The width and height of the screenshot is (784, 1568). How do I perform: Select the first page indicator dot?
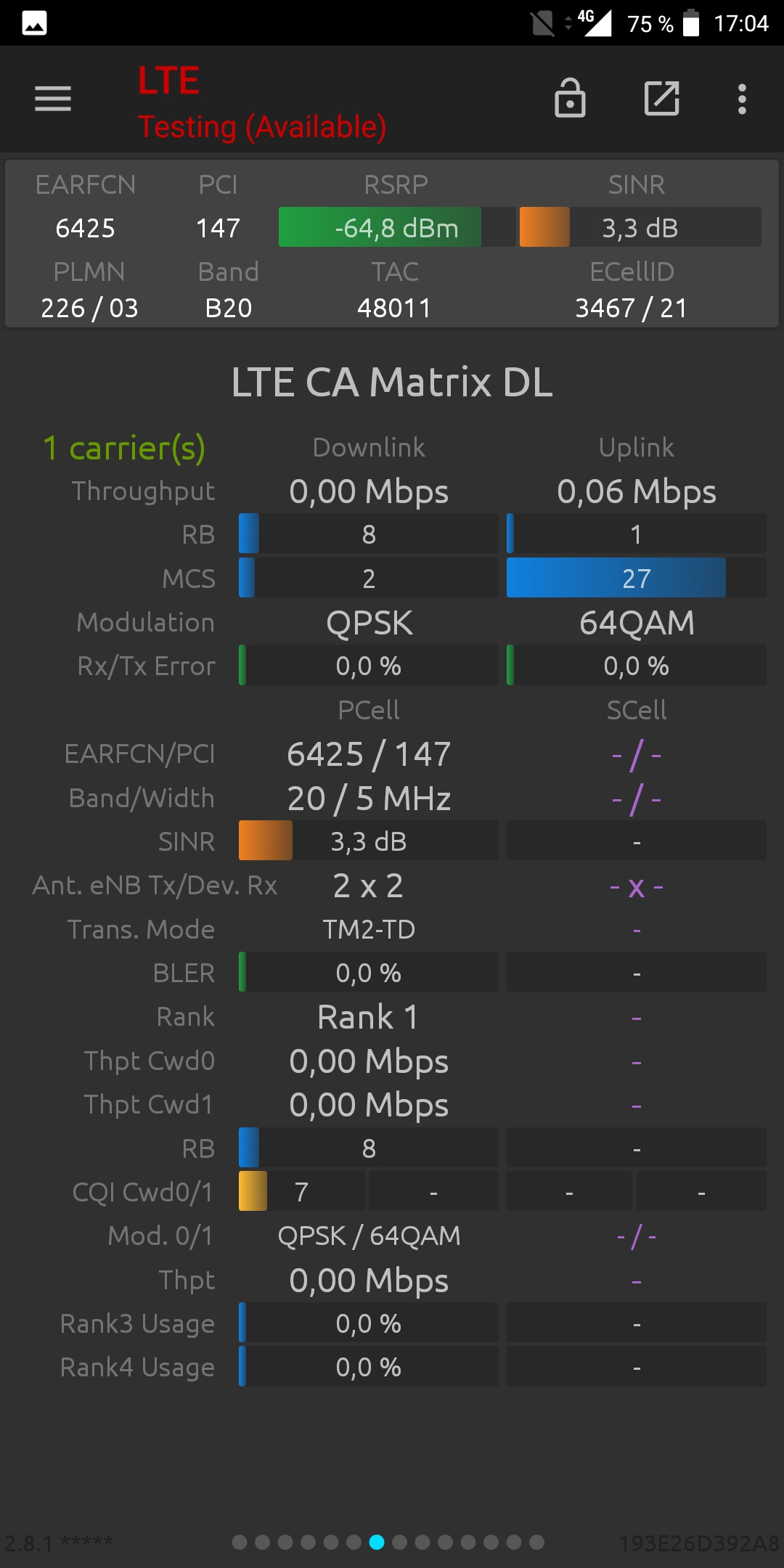(240, 1542)
